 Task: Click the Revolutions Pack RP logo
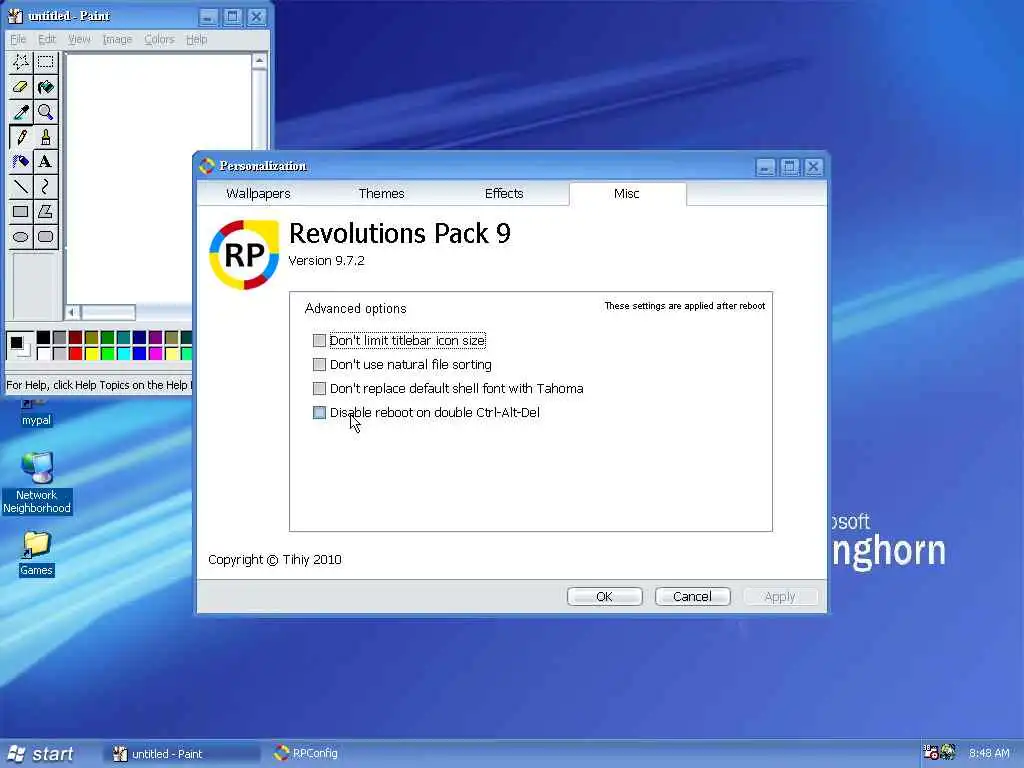coord(244,255)
